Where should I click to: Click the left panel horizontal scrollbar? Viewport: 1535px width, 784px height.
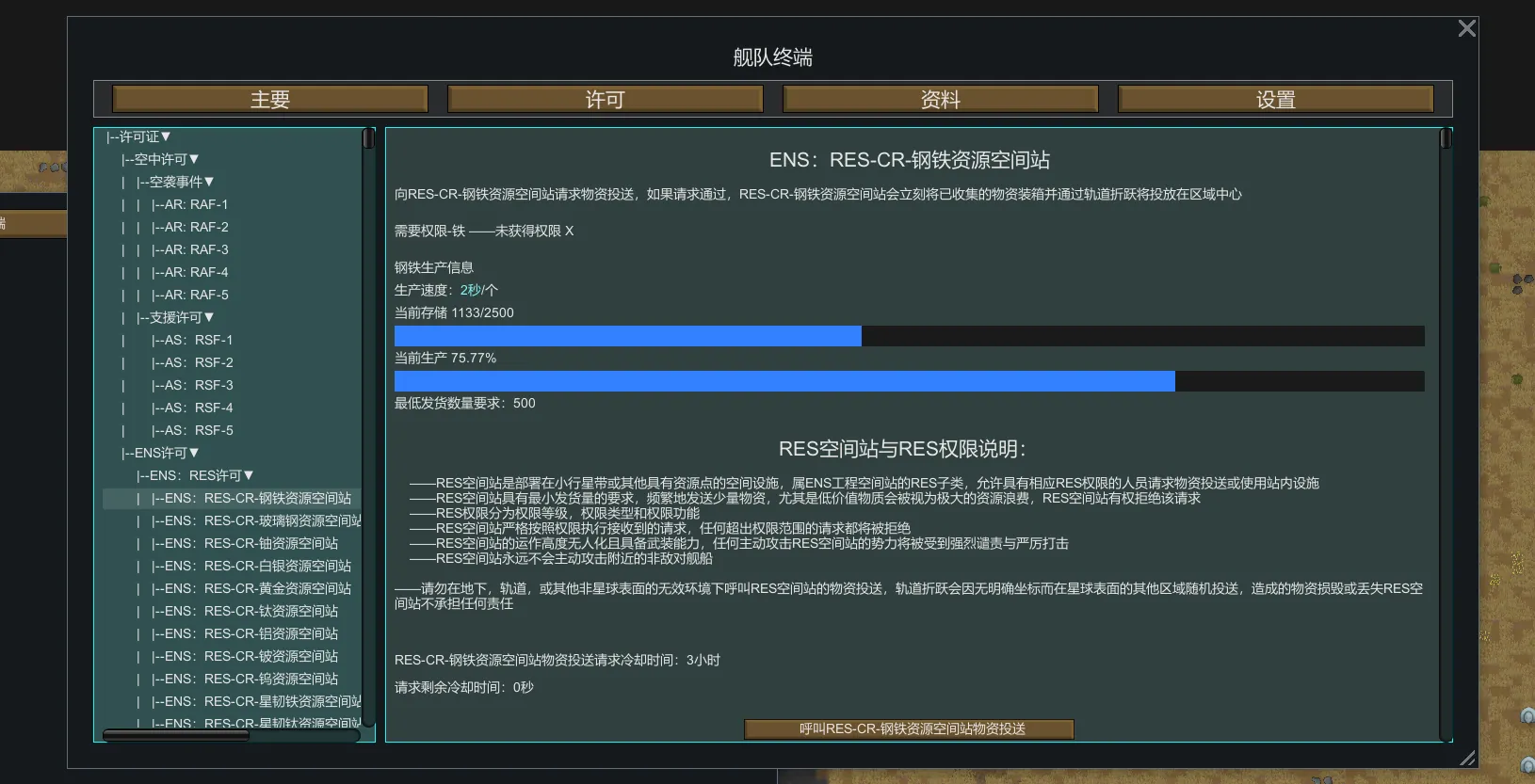tap(176, 735)
